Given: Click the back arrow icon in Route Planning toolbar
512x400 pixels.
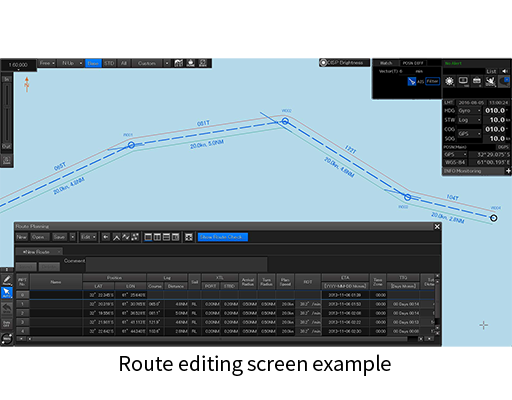Looking at the screenshot, I should [x=106, y=237].
